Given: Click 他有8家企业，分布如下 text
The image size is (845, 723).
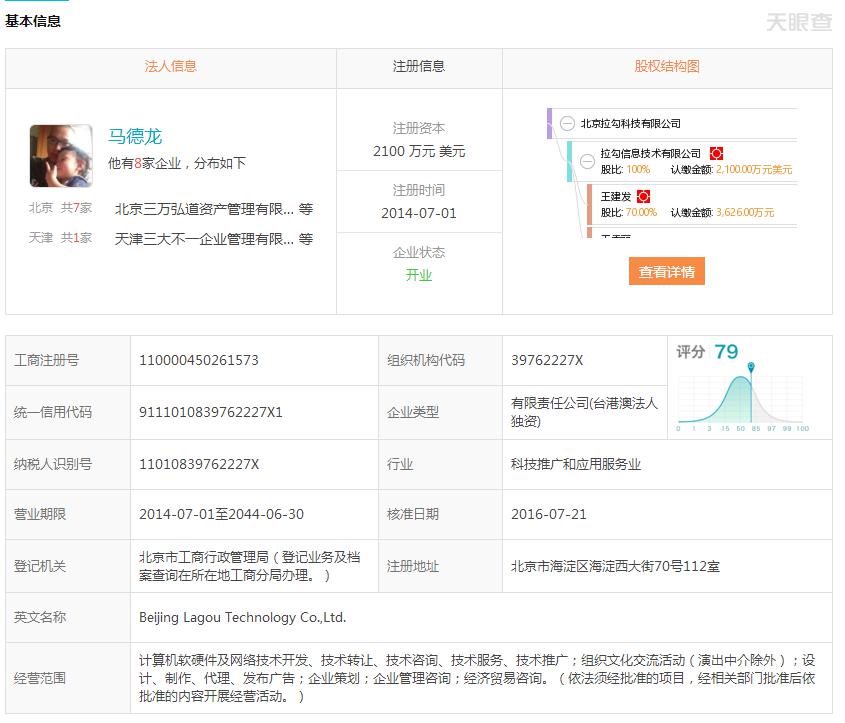Looking at the screenshot, I should point(177,163).
